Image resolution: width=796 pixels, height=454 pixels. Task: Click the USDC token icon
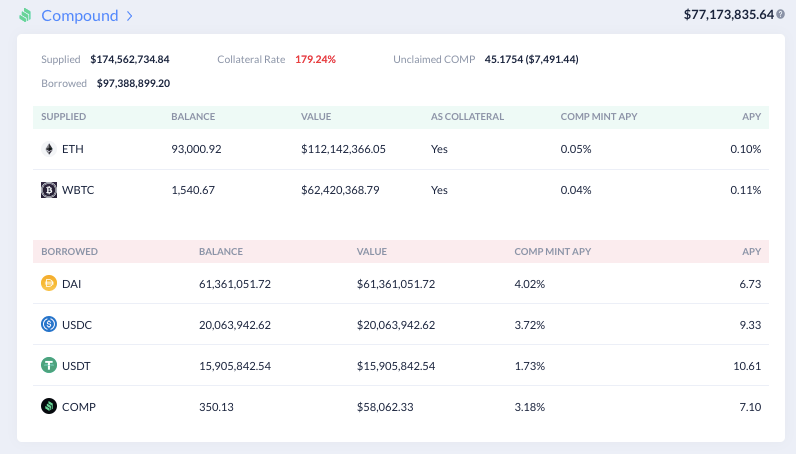(49, 324)
